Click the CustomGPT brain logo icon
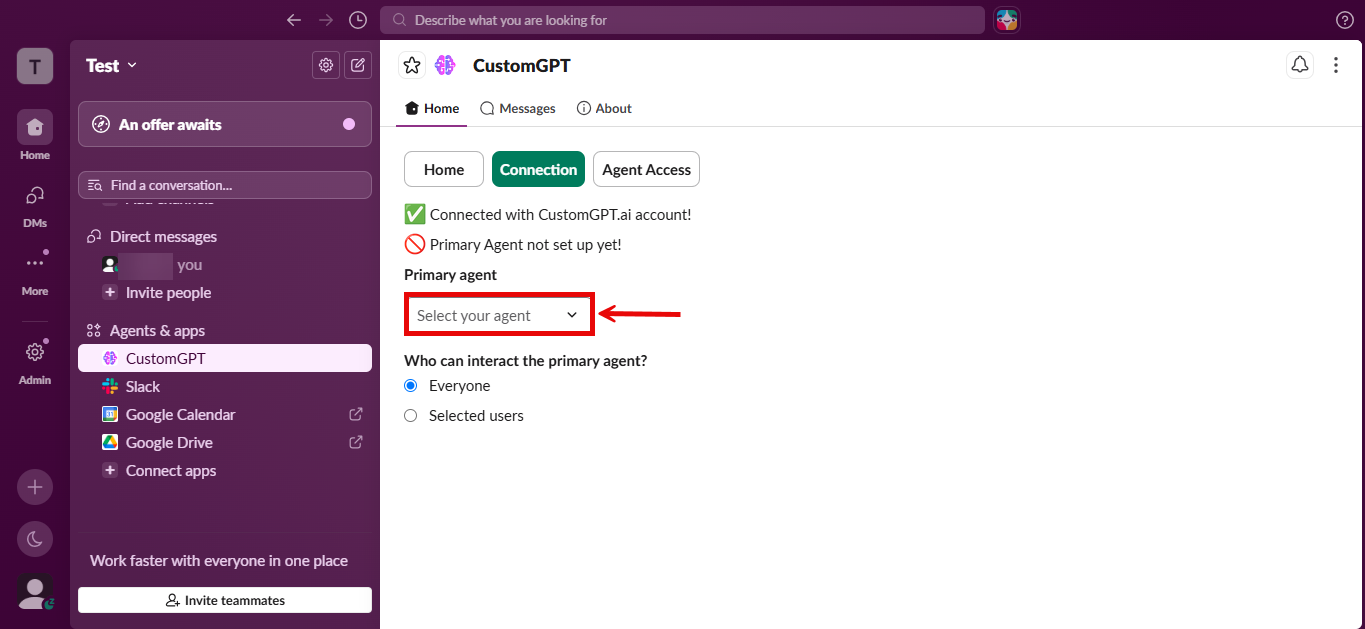 (445, 65)
